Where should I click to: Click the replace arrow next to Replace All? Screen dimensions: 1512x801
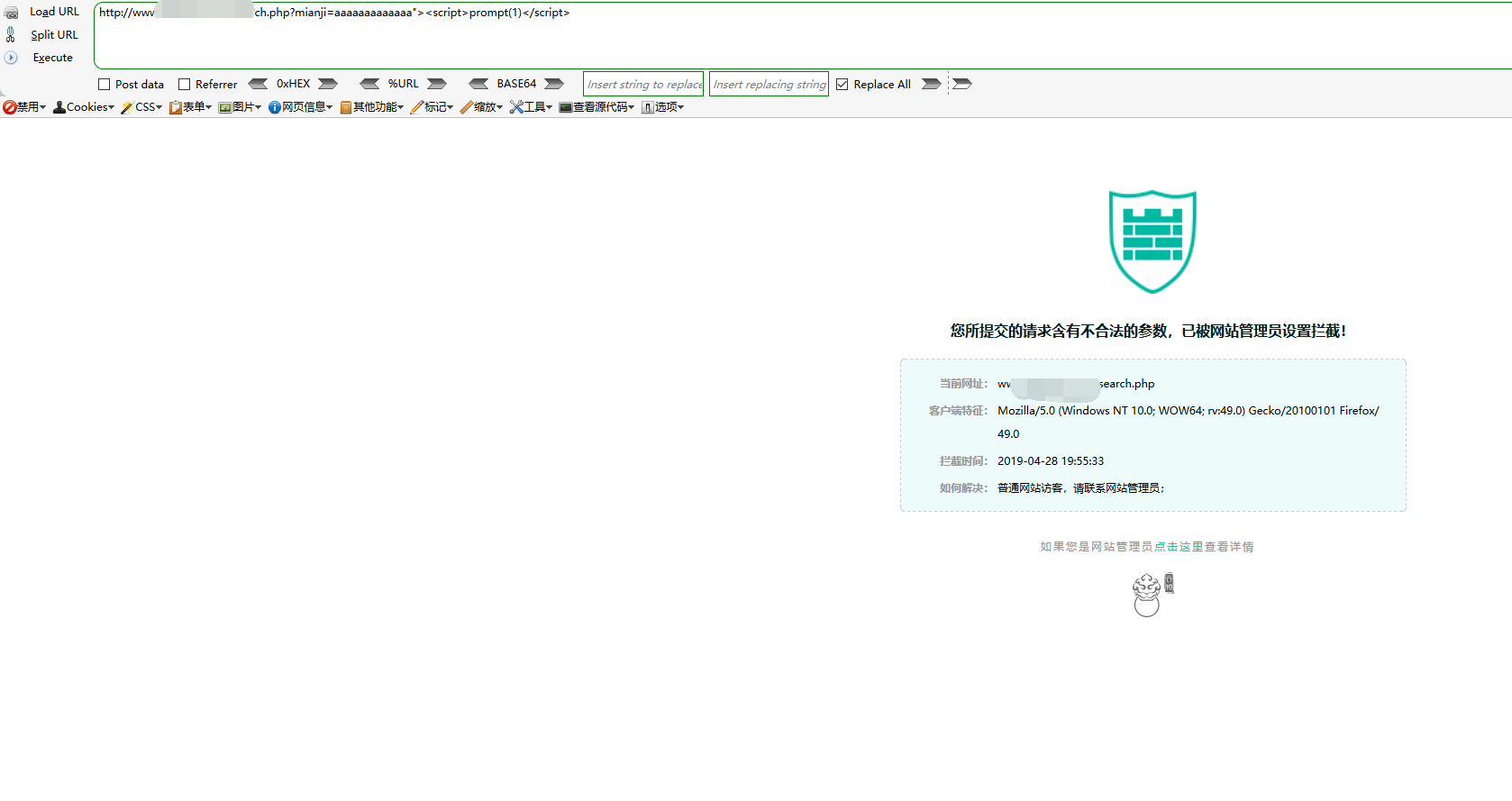click(x=931, y=84)
